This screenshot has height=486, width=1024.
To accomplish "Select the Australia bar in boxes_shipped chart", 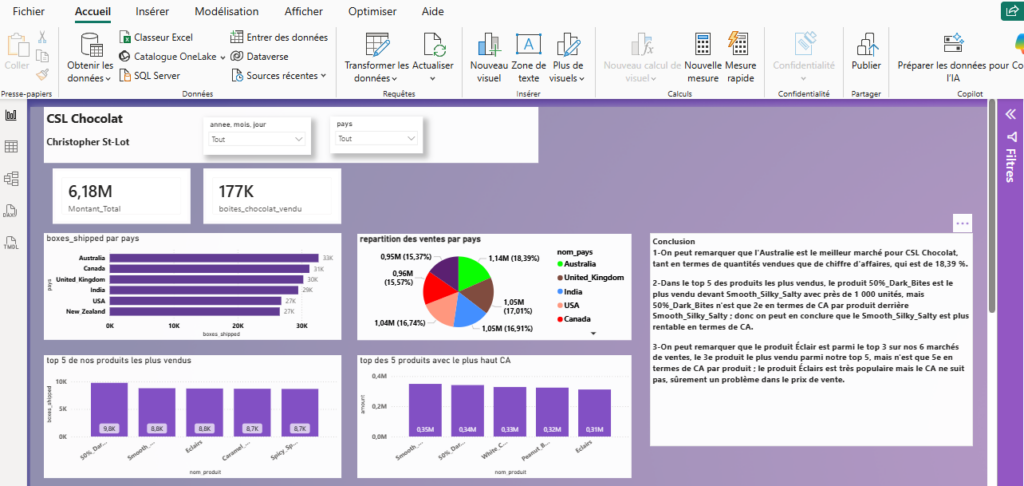I will point(214,258).
